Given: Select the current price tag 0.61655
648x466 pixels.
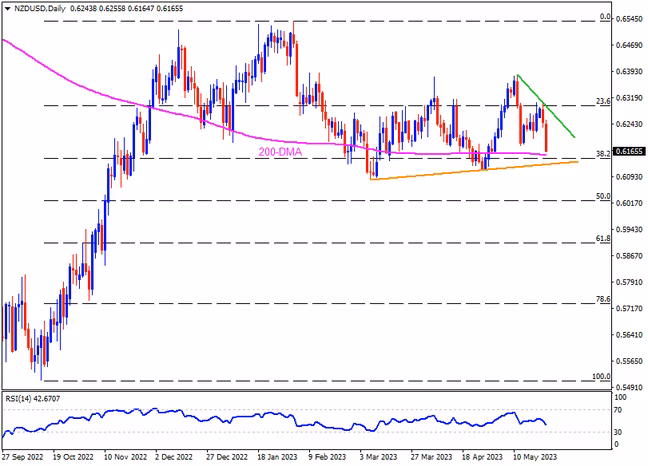Looking at the screenshot, I should [x=629, y=152].
